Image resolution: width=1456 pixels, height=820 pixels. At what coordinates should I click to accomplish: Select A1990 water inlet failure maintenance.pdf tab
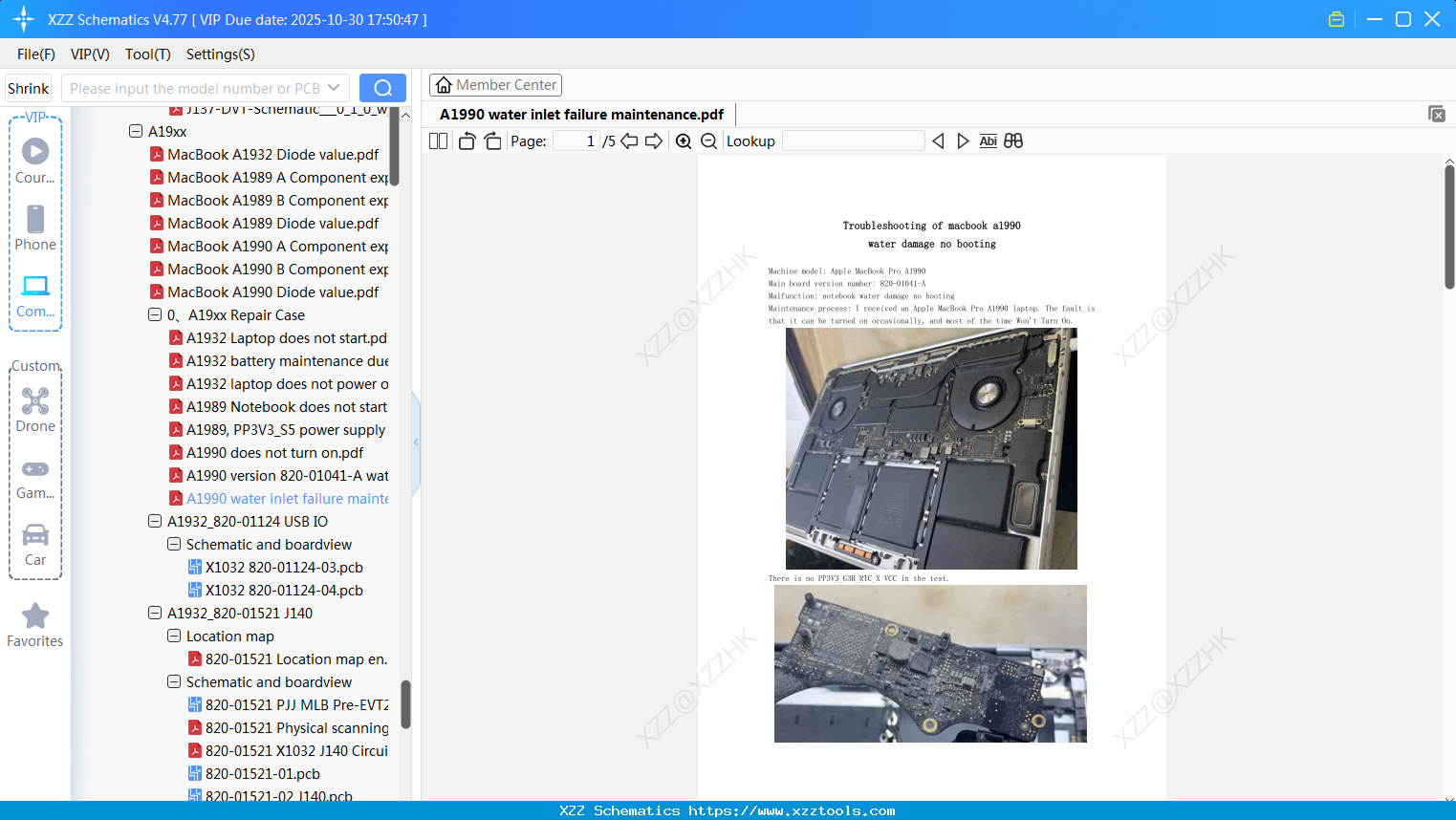tap(581, 115)
